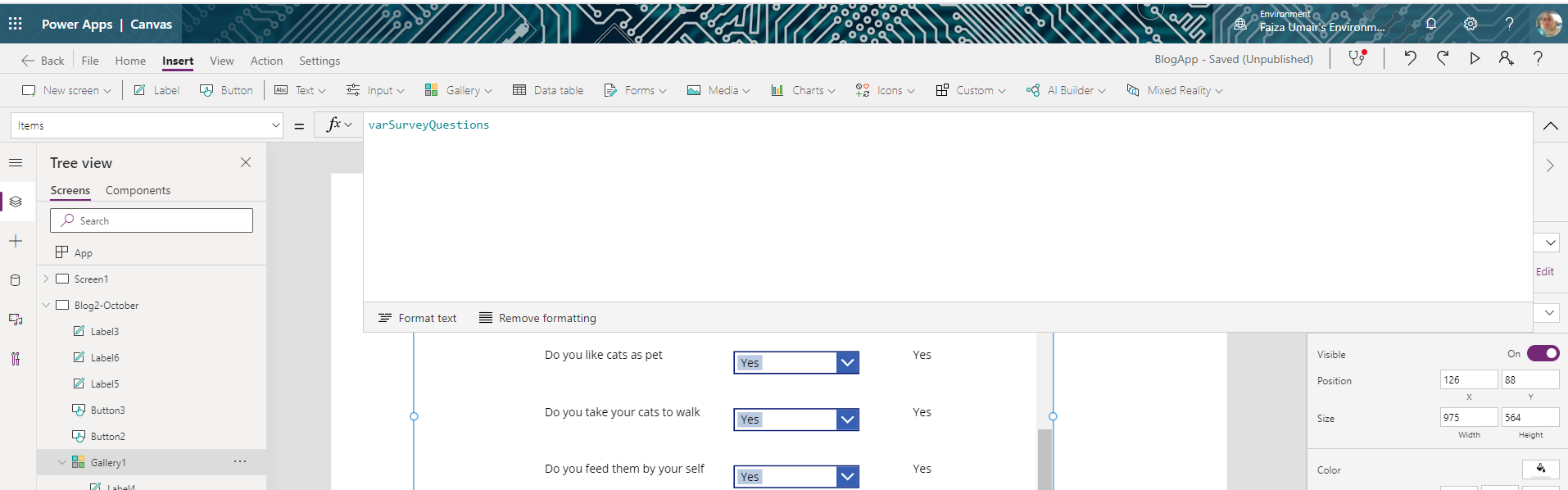Preview the app with Play icon

click(x=1475, y=58)
